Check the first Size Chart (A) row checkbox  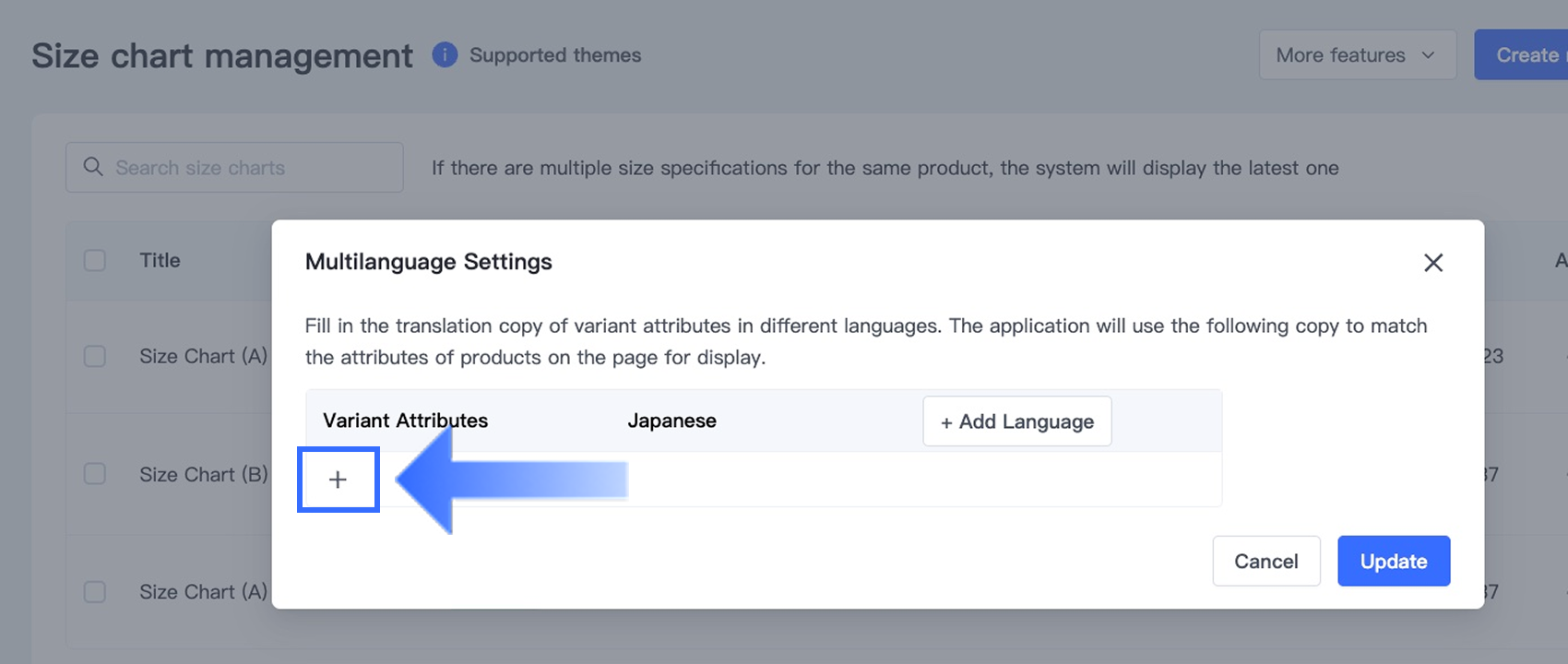[x=95, y=356]
